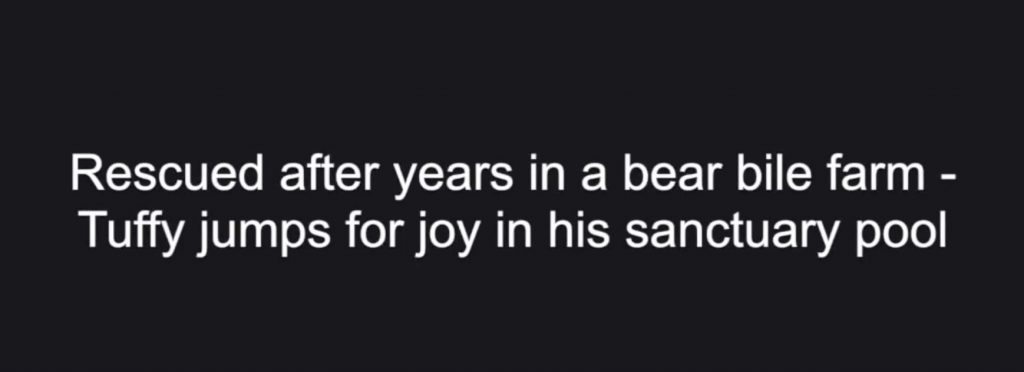Click the word "years" in the caption

click(x=453, y=179)
